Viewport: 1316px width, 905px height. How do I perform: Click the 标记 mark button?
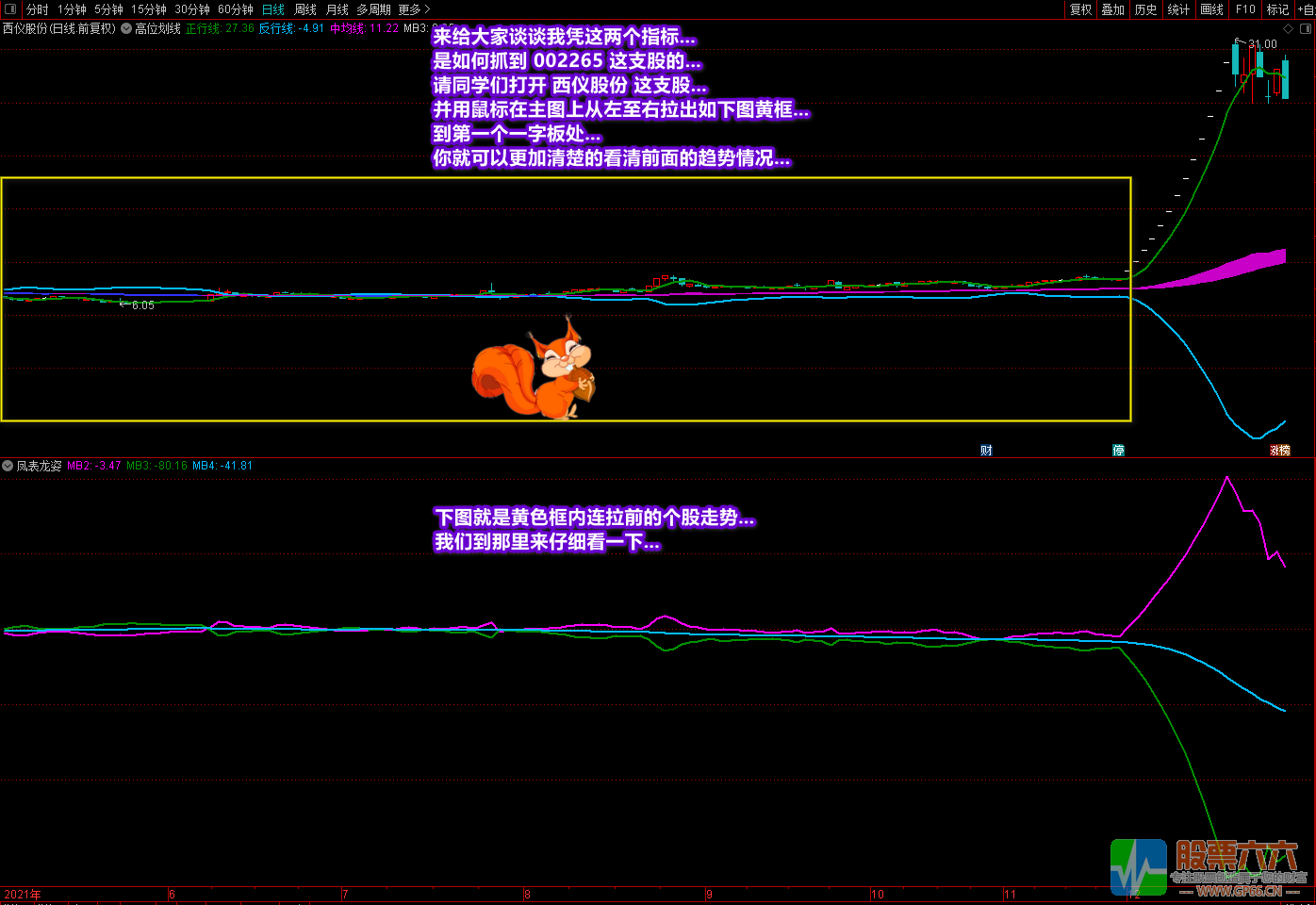click(x=1277, y=9)
